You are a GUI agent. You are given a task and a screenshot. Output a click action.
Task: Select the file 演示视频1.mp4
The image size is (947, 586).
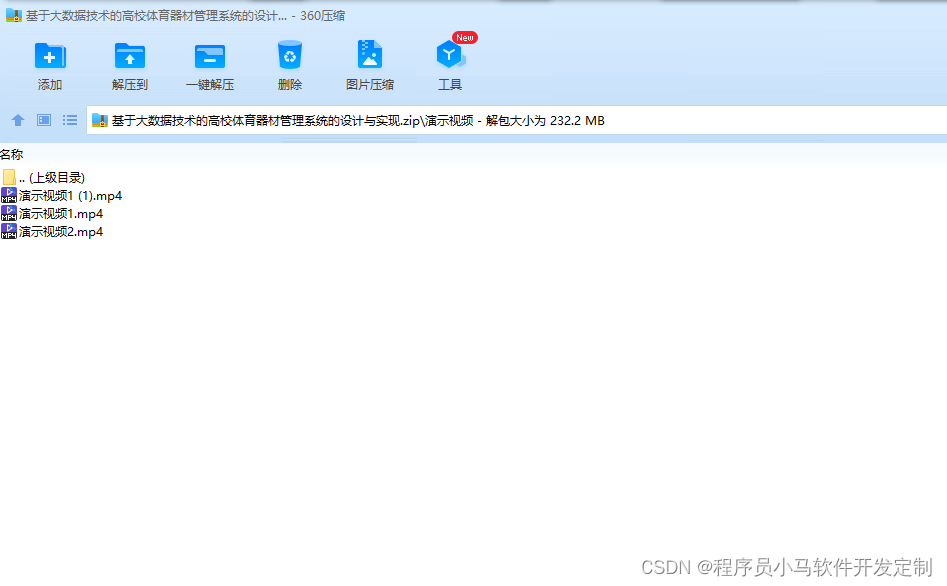tap(57, 213)
